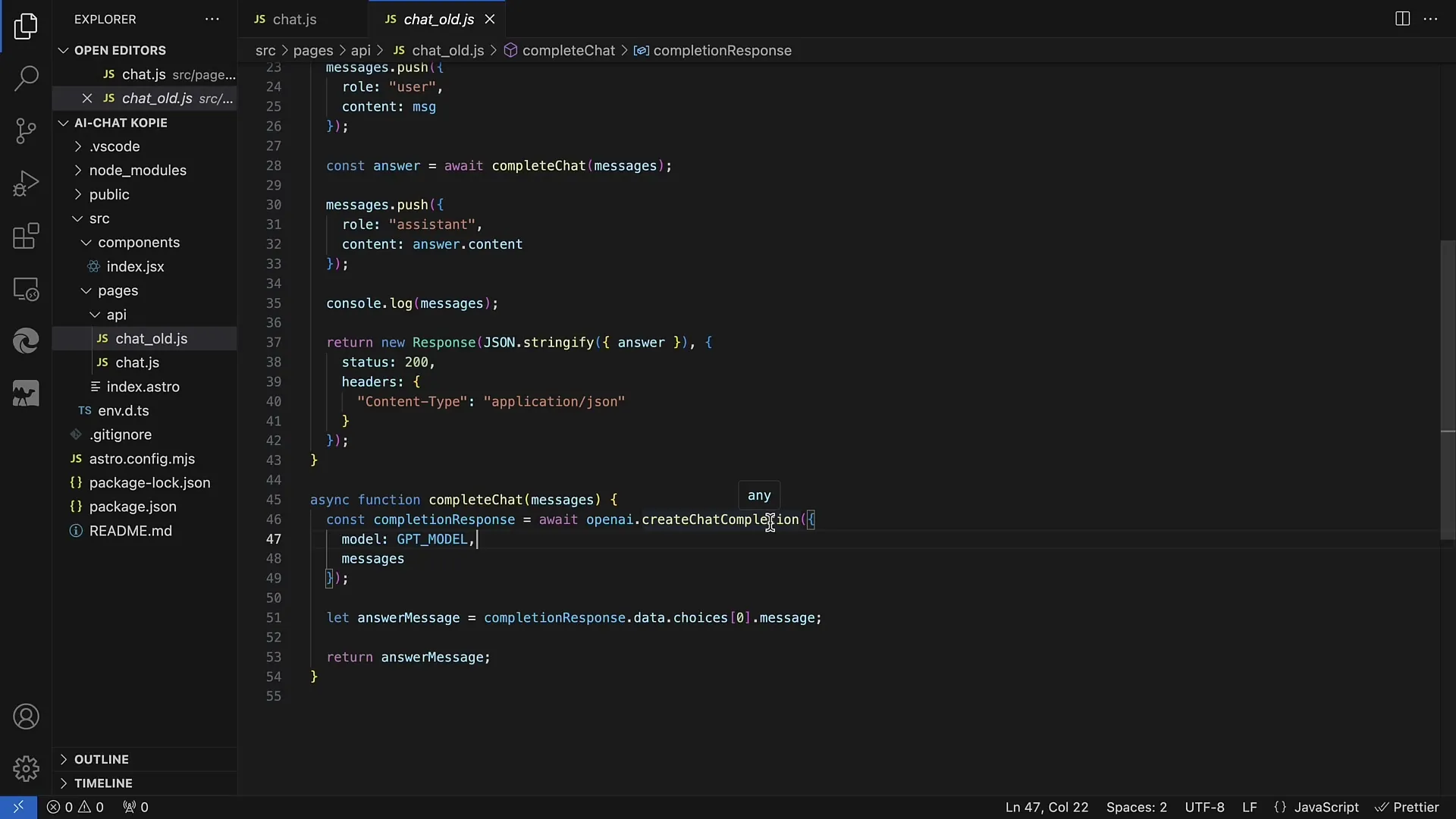The image size is (1456, 819).
Task: Click the completionResponse breadcrumb symbol
Action: click(713, 51)
